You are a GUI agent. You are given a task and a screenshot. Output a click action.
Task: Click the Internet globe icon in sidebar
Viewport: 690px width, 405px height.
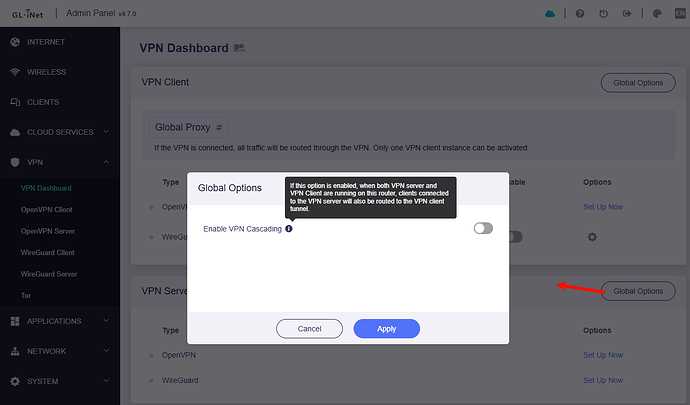click(x=15, y=42)
